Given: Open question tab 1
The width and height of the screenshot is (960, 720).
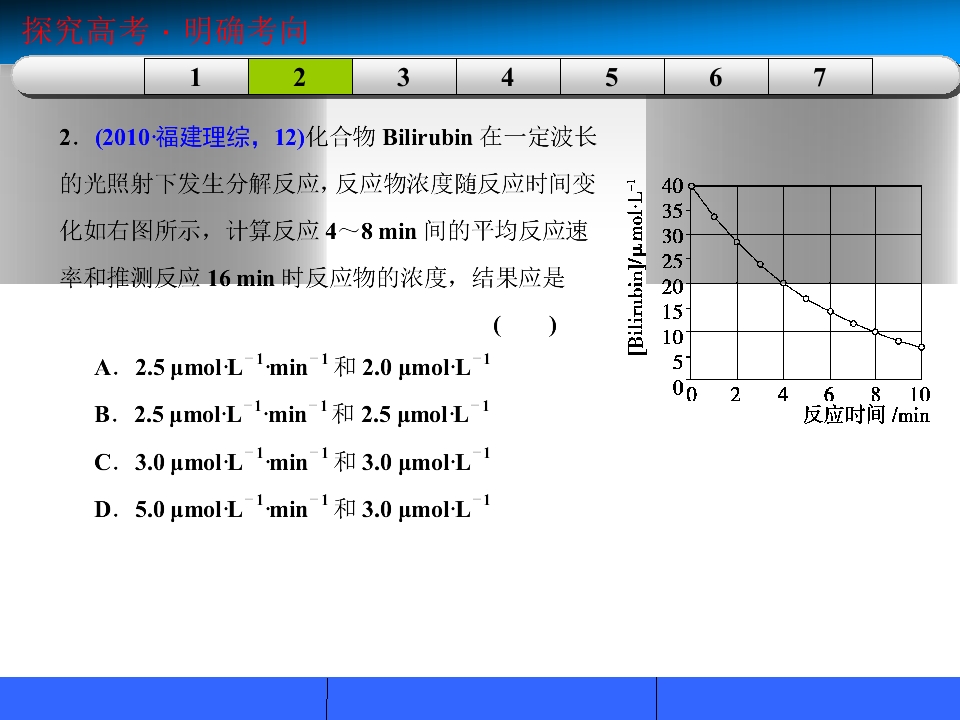Looking at the screenshot, I should coord(197,77).
